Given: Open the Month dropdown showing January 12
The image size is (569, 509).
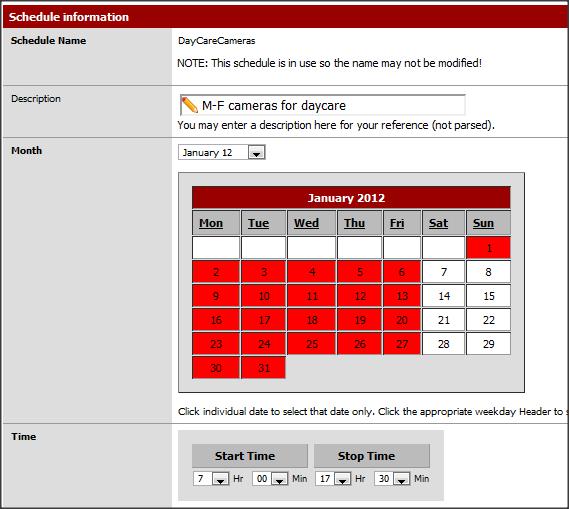Looking at the screenshot, I should (221, 152).
